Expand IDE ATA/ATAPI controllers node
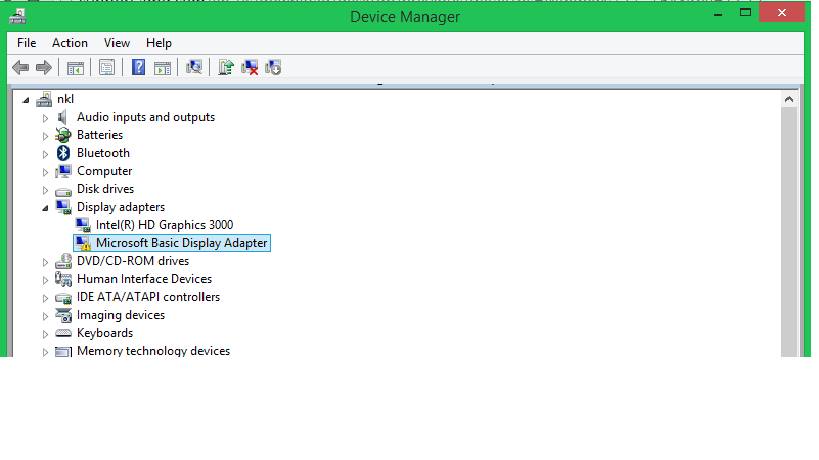The width and height of the screenshot is (819, 460). [x=45, y=298]
